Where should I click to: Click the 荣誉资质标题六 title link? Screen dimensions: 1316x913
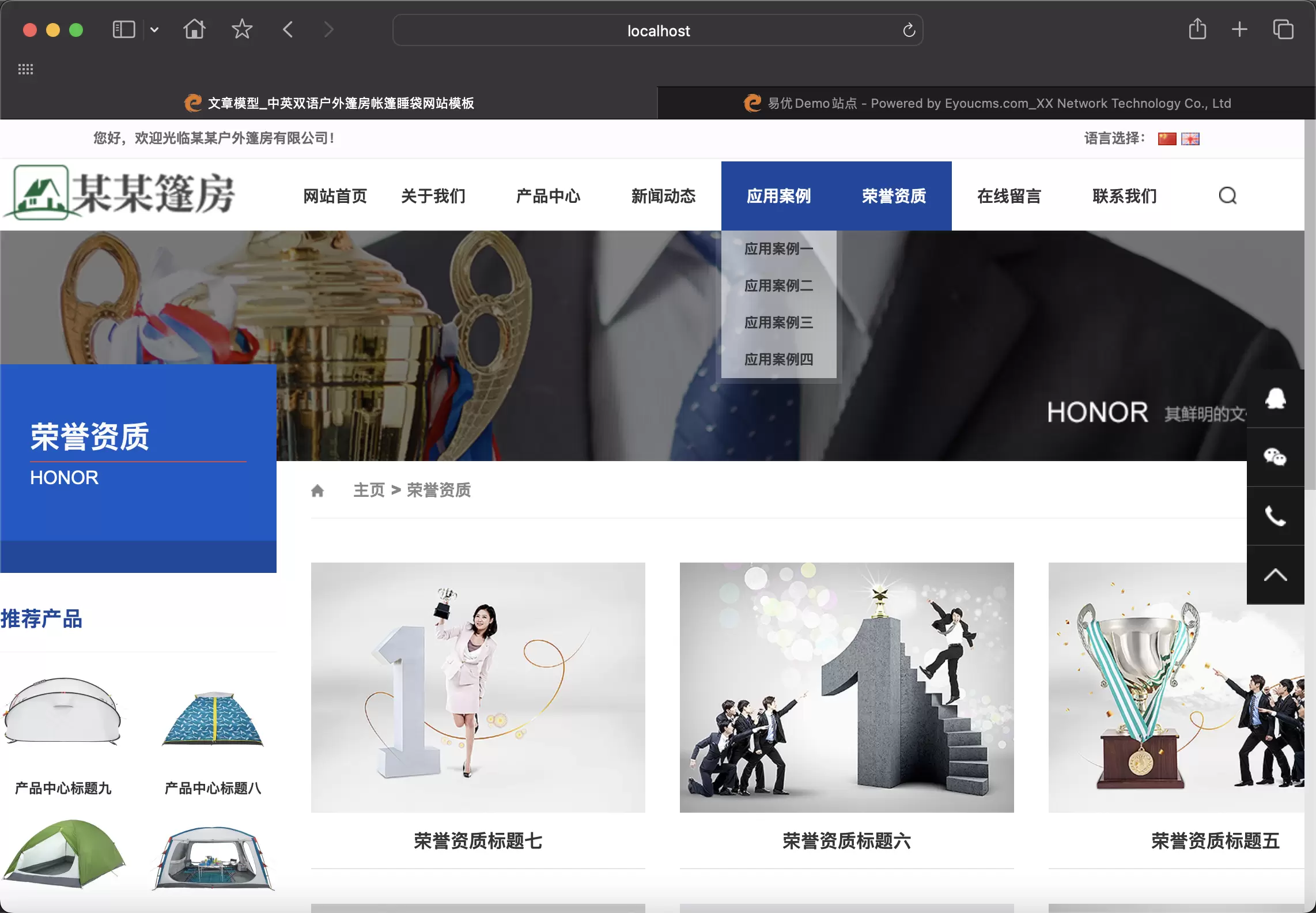847,841
